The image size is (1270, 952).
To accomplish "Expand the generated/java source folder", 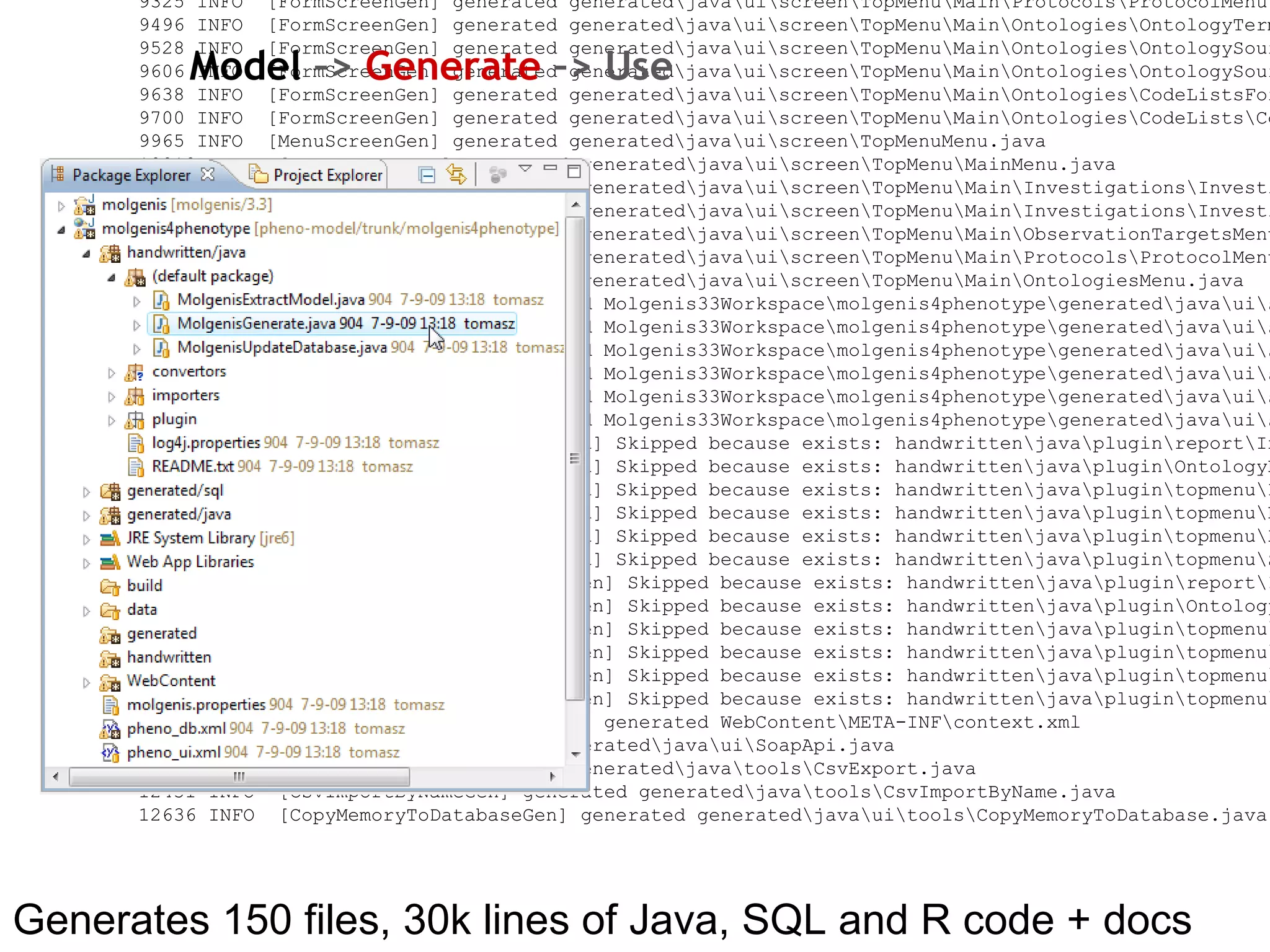I will 86,516.
